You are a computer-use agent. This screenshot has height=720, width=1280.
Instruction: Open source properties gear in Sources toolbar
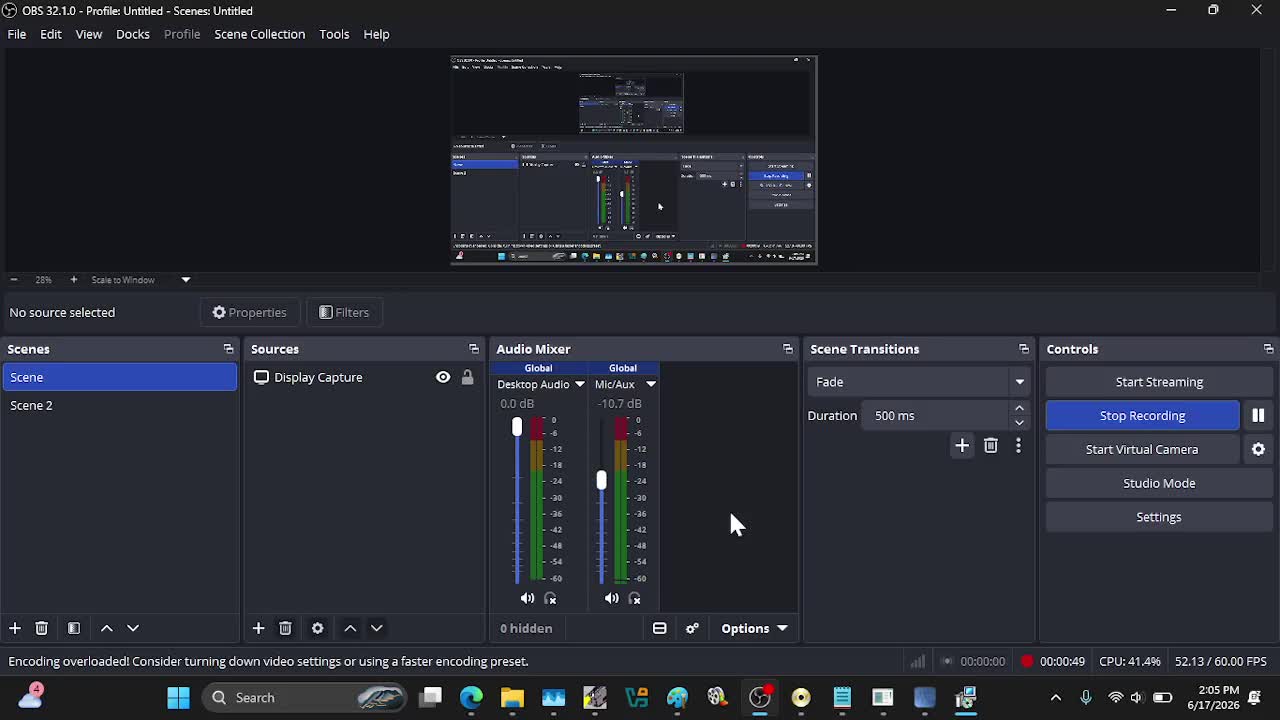click(317, 628)
